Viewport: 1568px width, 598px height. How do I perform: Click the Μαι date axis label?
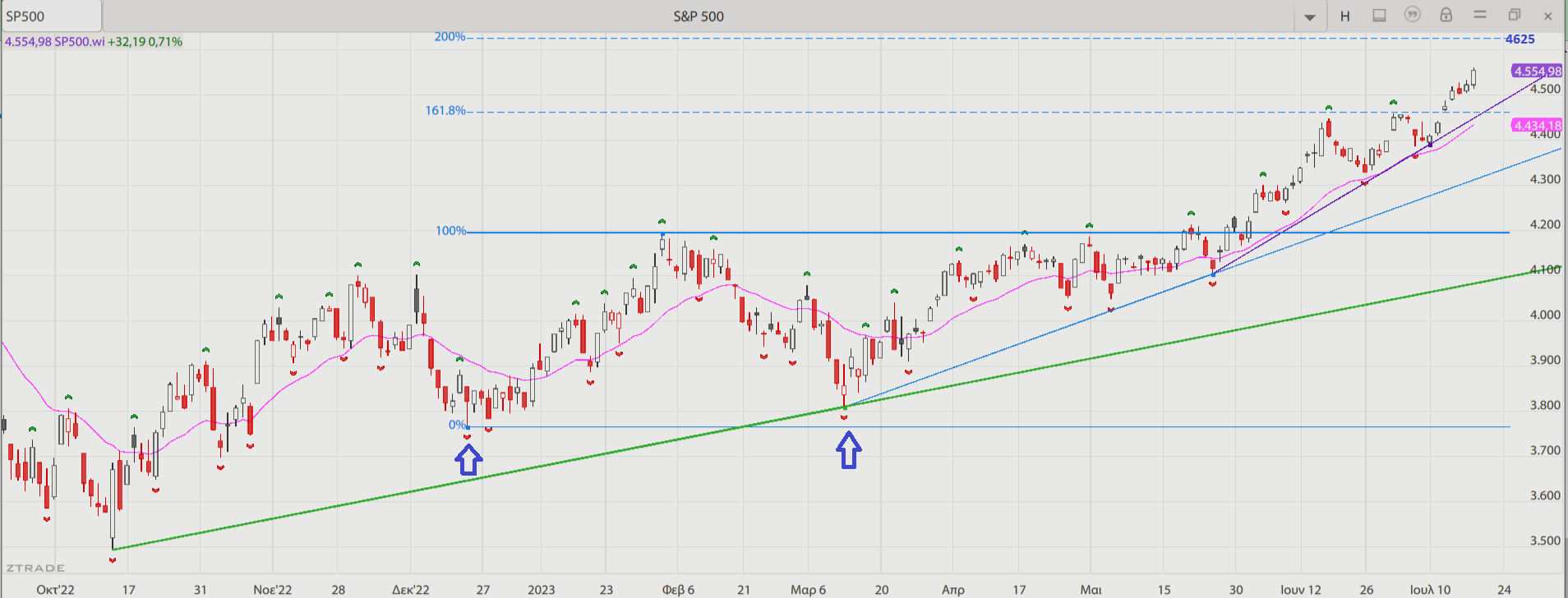point(1091,590)
